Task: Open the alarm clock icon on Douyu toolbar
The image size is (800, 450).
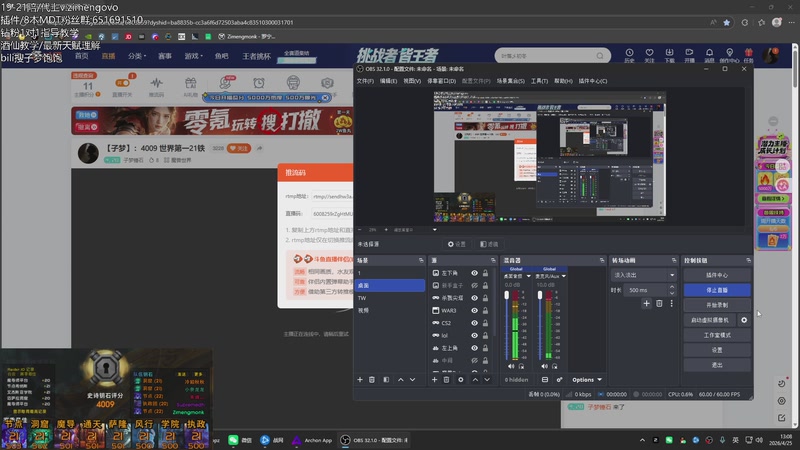Action: 259,83
